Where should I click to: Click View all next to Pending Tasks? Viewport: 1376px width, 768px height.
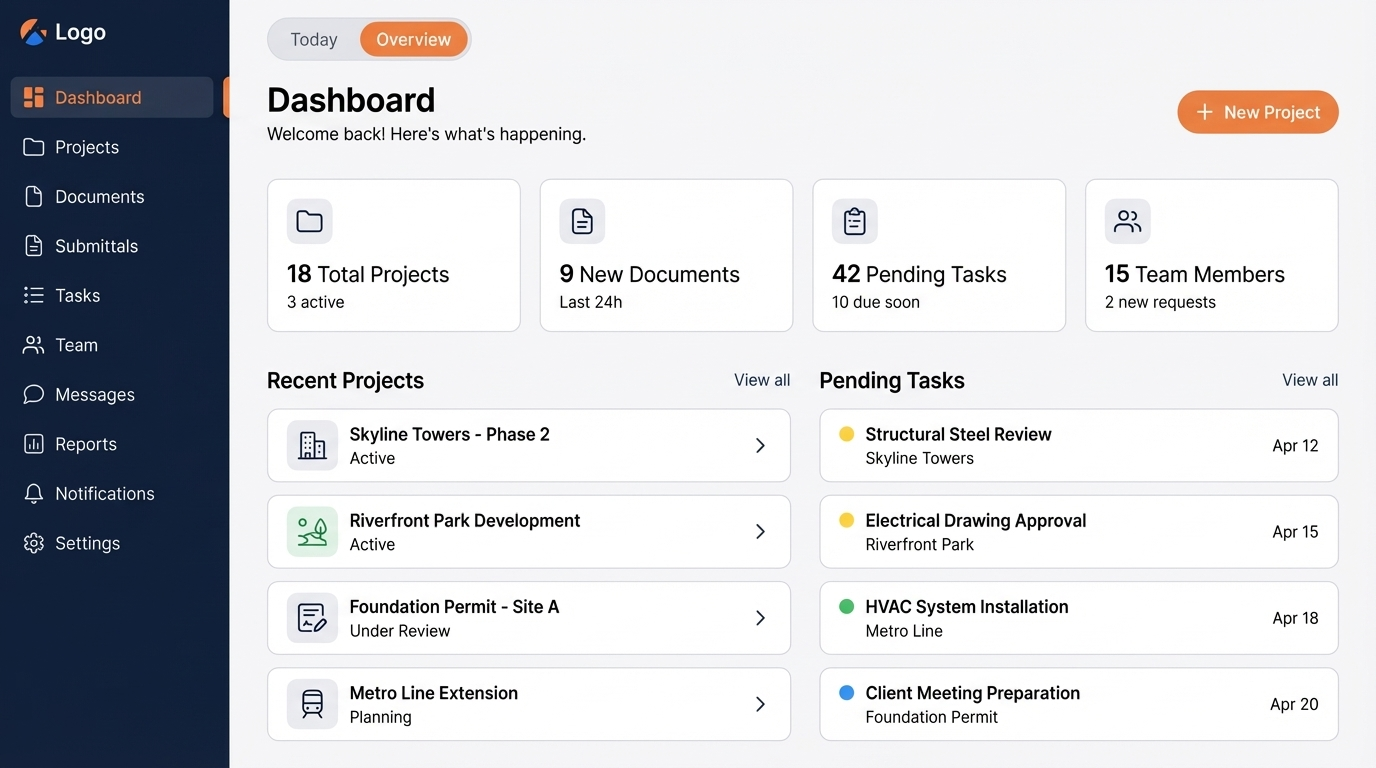[x=1309, y=380]
